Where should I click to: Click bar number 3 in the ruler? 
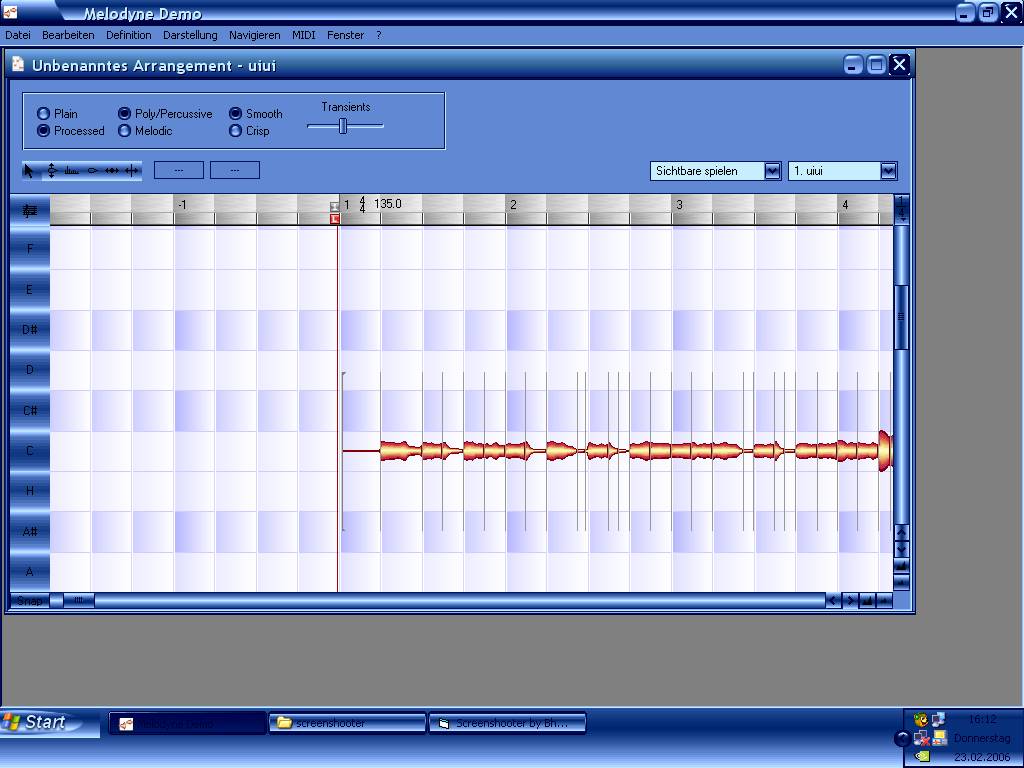tap(679, 205)
